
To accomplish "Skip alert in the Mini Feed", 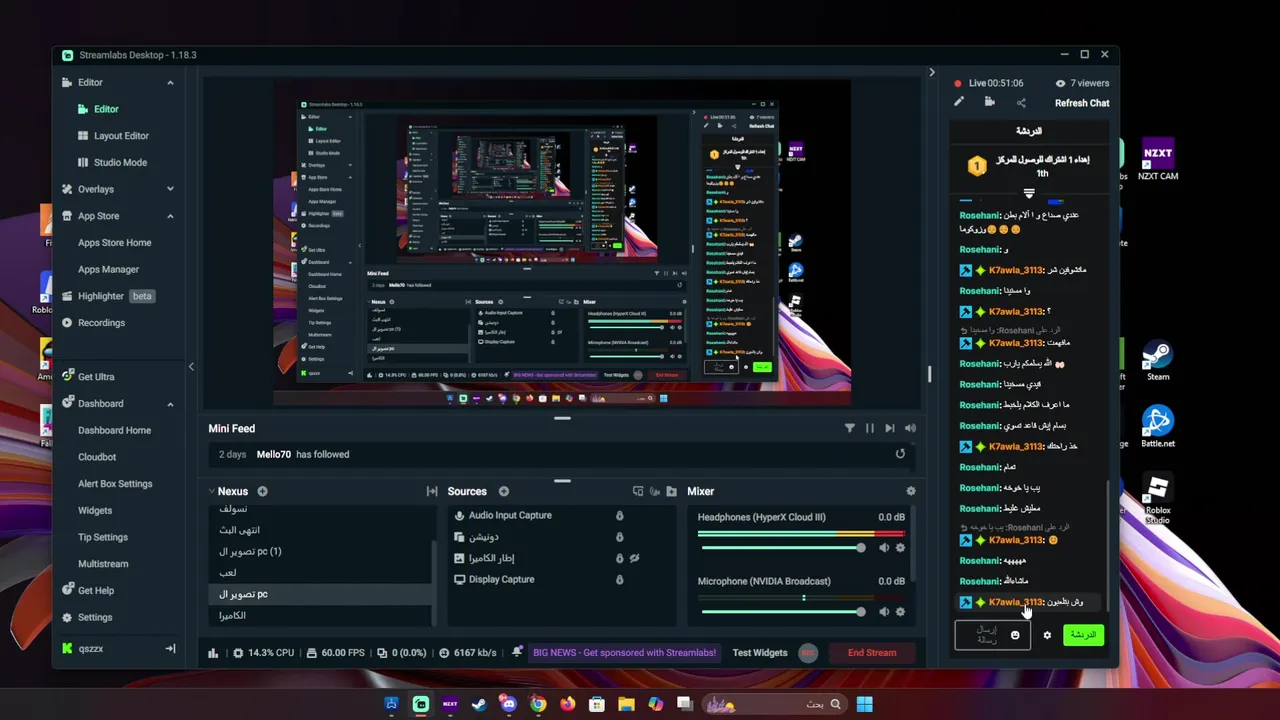I will 890,428.
